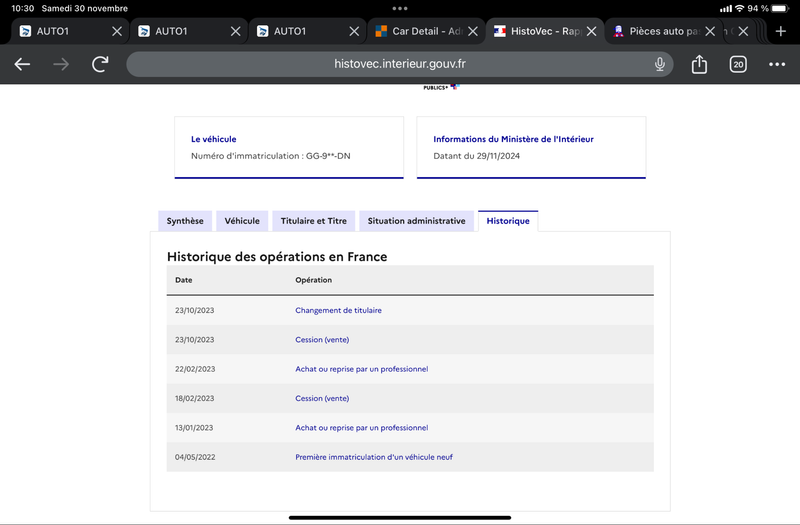The height and width of the screenshot is (525, 800).
Task: Tap the microphone voice search icon
Action: pos(660,64)
